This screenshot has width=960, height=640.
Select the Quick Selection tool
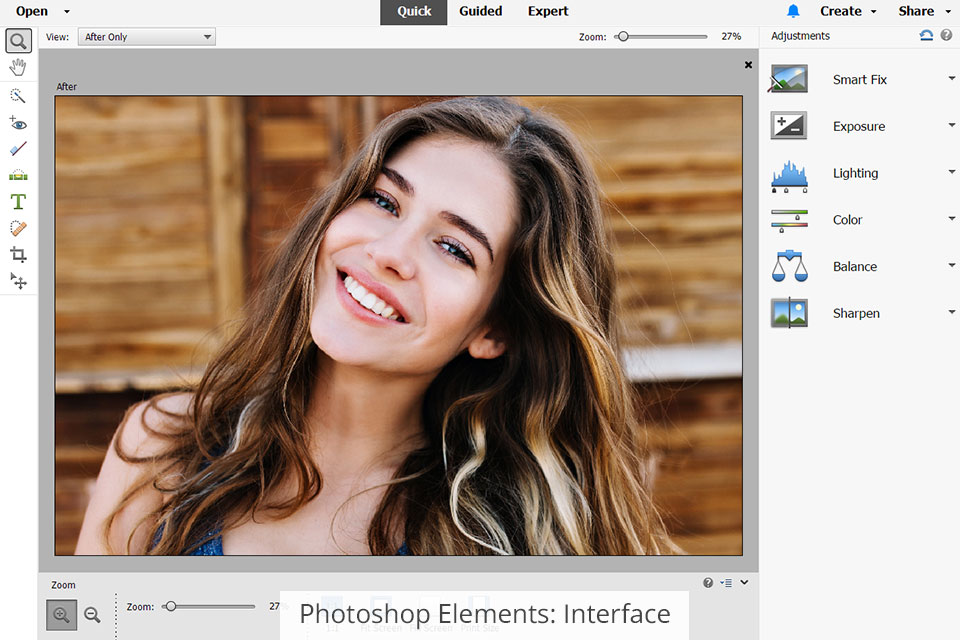tap(18, 96)
